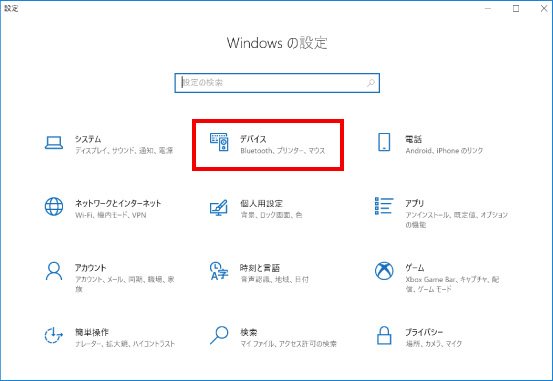Screen dimensions: 553x381
Task: Open the システム laptop icon
Action: (54, 143)
